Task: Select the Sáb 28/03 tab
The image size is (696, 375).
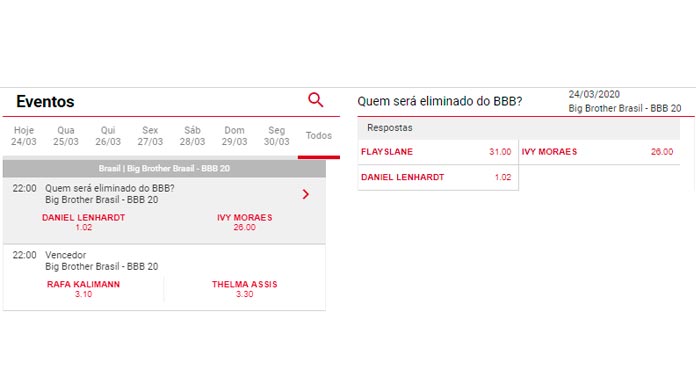Action: click(192, 136)
